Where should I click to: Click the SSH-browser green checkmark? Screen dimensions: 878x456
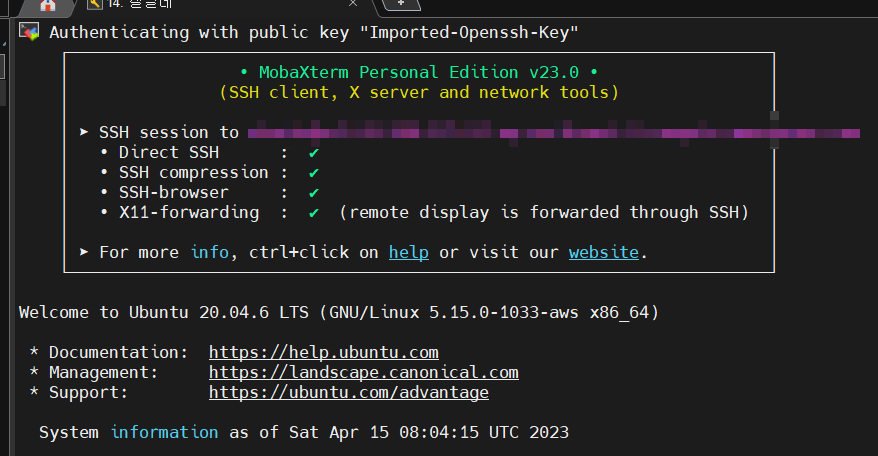pyautogui.click(x=314, y=193)
